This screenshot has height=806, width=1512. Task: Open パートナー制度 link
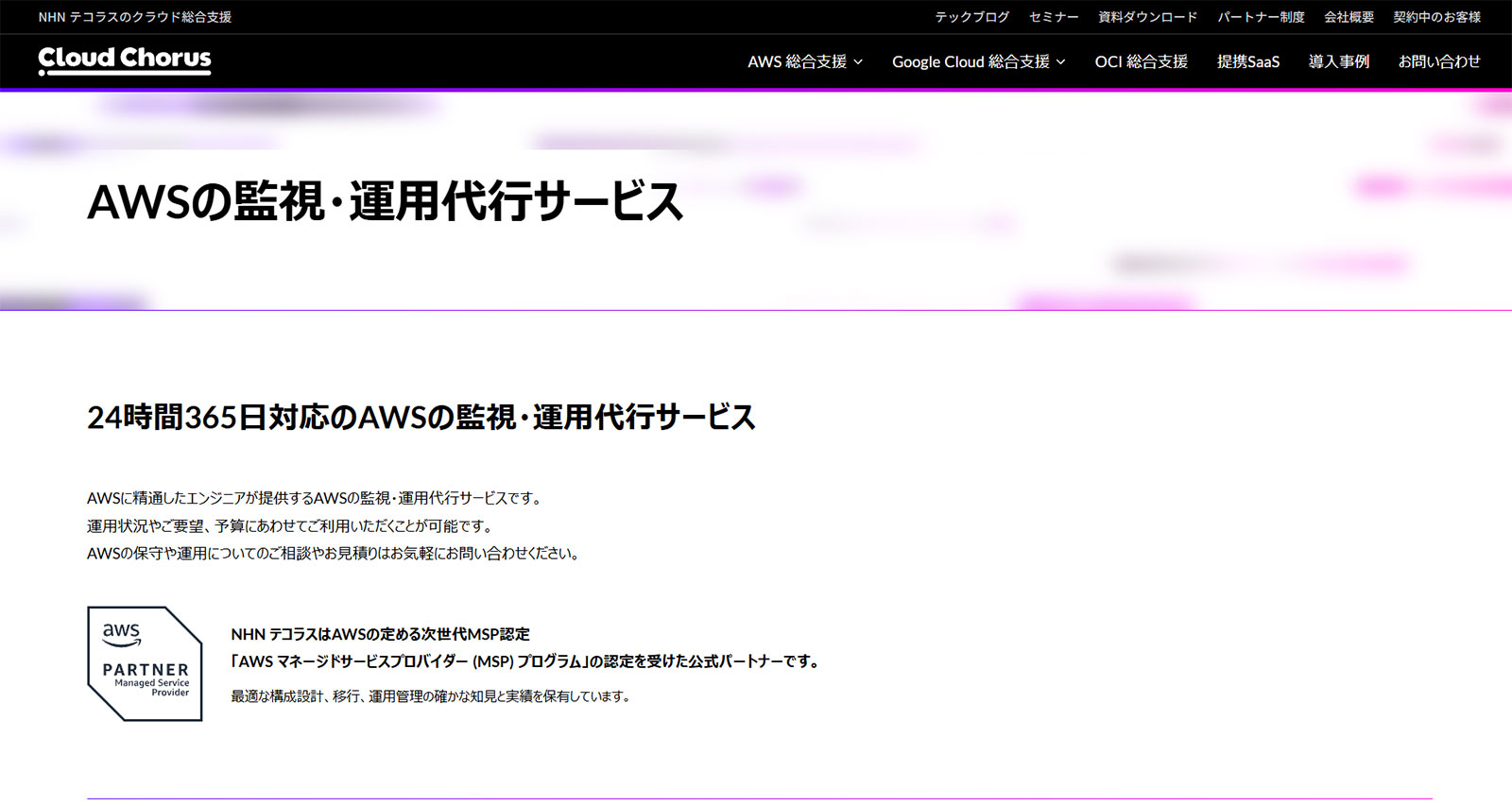(x=1261, y=17)
